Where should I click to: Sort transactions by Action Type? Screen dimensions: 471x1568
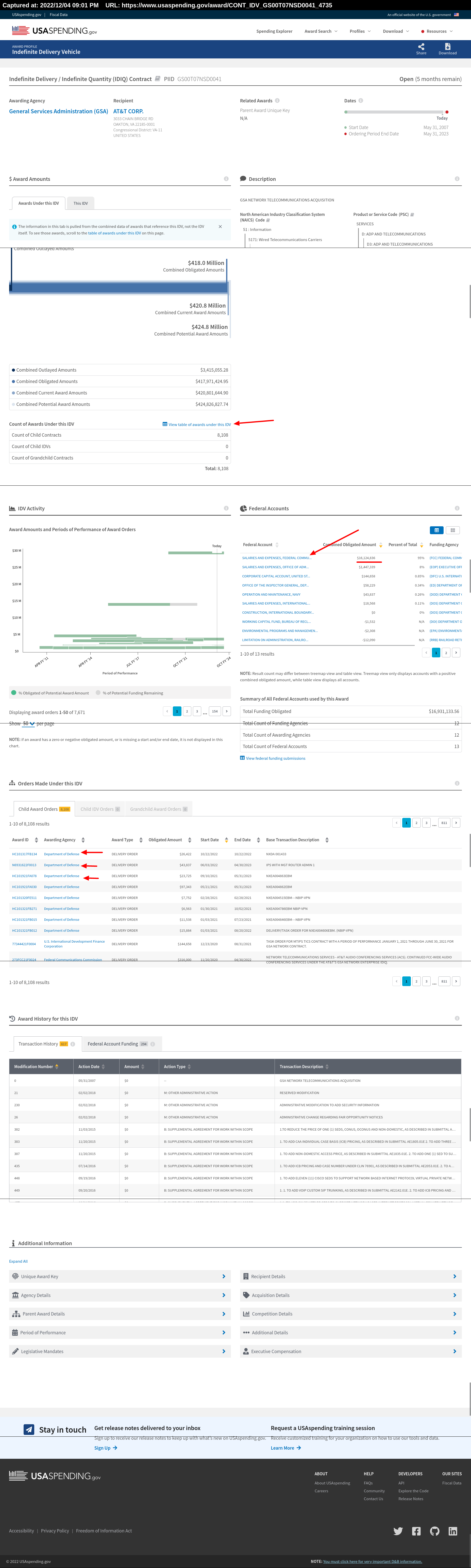point(189,1066)
